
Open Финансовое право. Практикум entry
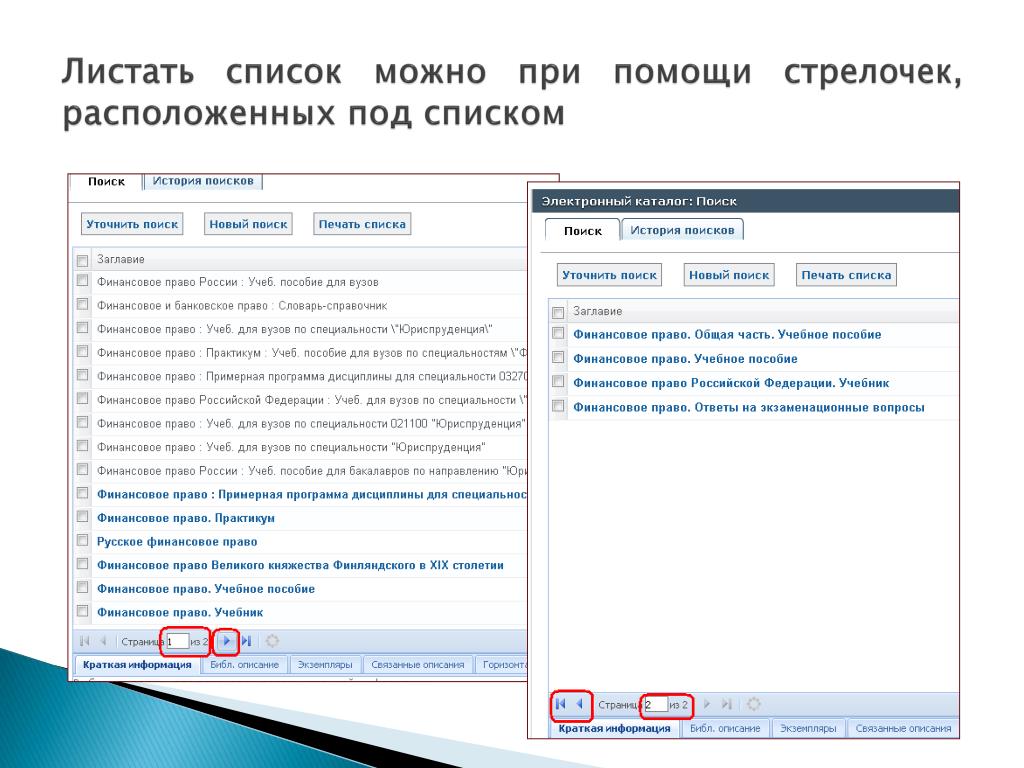coord(185,518)
